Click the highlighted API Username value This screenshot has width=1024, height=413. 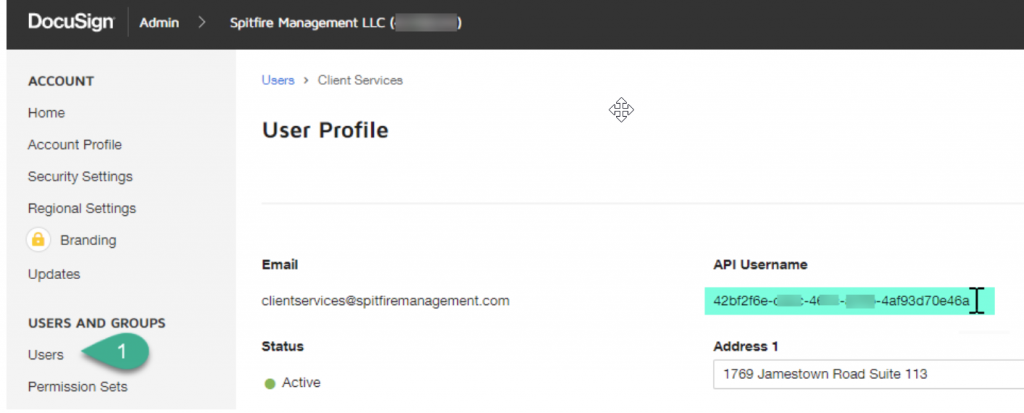pyautogui.click(x=849, y=301)
